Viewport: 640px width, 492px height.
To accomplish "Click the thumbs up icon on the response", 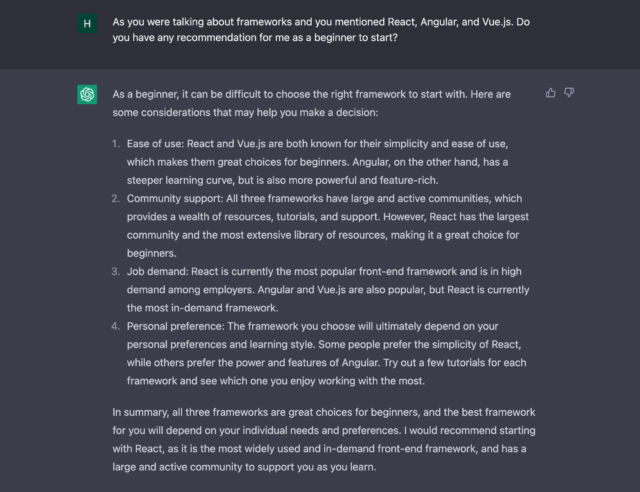I will pos(551,93).
